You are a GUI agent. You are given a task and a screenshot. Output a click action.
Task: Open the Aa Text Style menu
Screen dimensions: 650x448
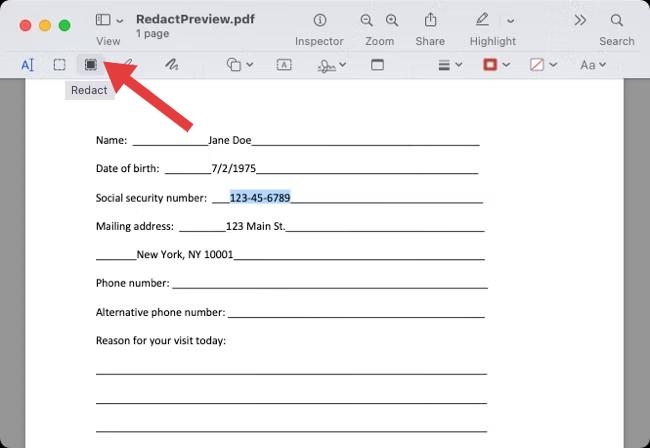coord(593,65)
